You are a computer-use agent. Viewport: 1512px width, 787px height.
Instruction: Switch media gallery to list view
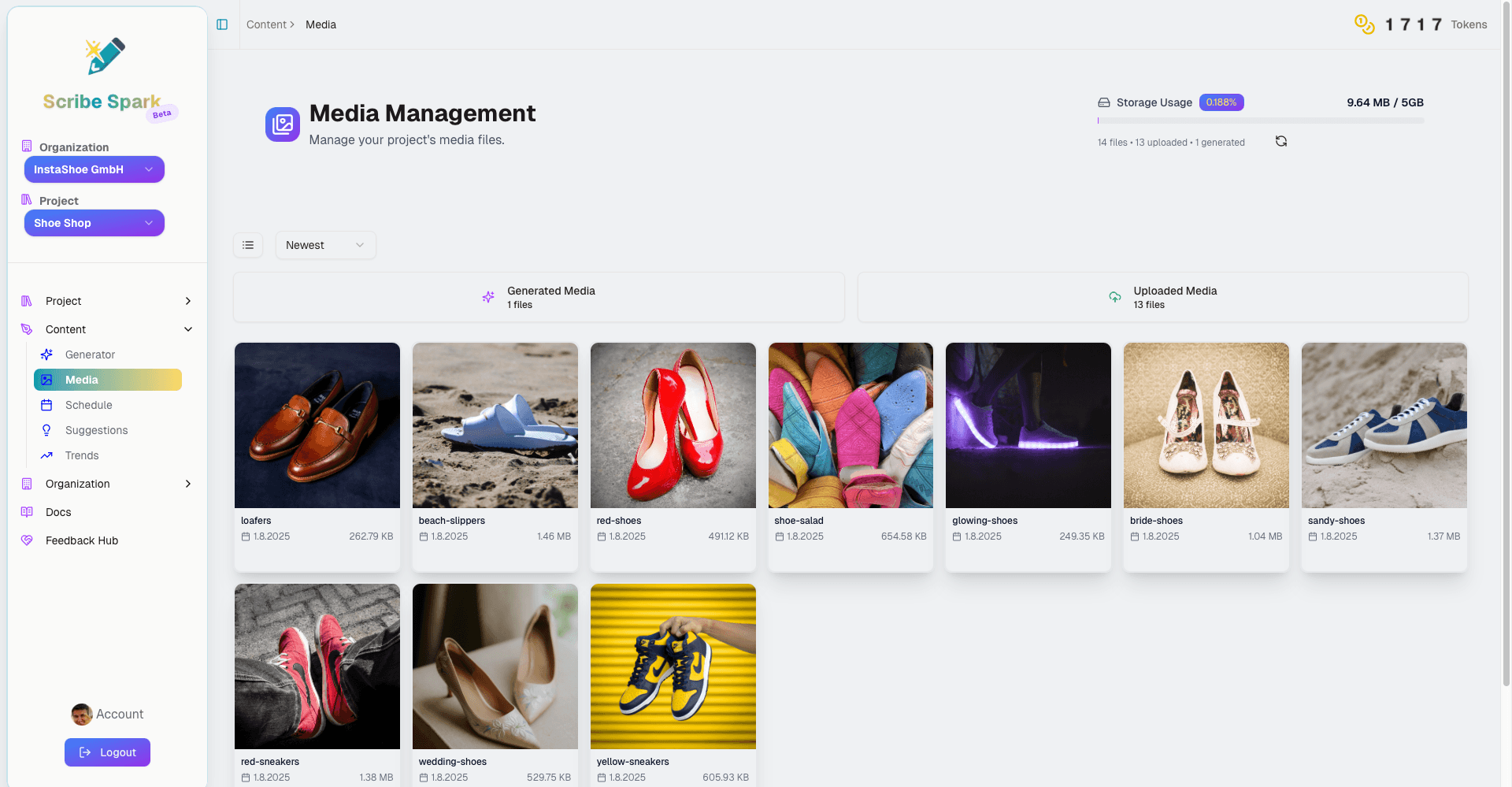tap(248, 245)
